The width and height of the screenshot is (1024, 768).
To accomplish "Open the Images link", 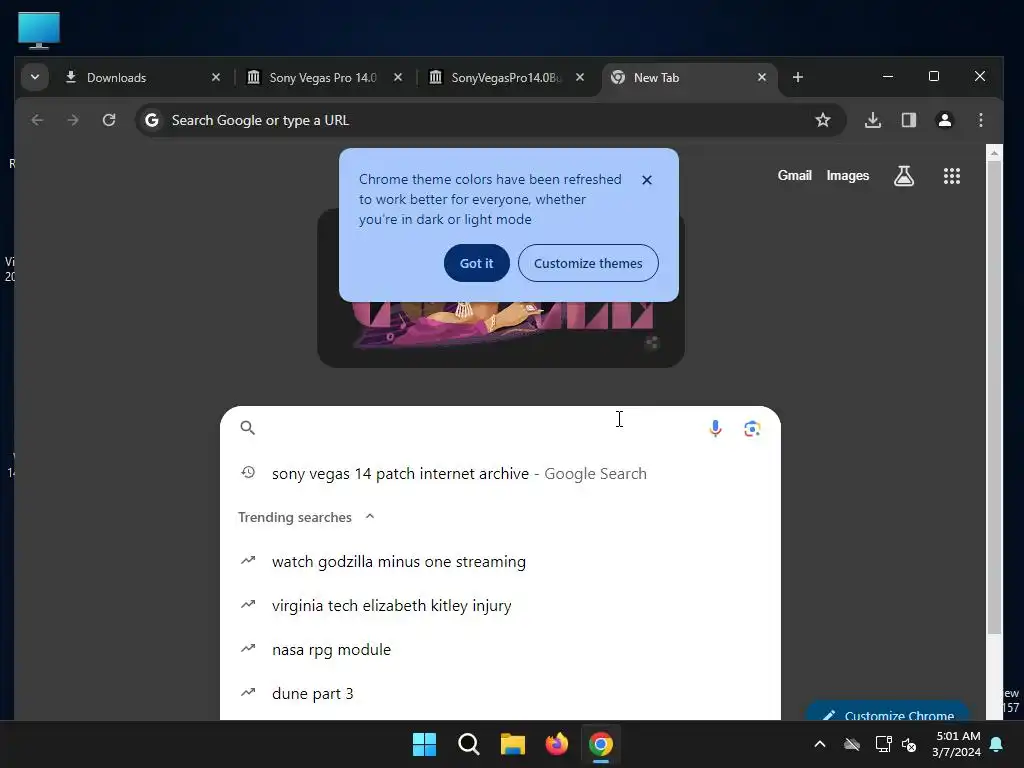I will coord(848,176).
